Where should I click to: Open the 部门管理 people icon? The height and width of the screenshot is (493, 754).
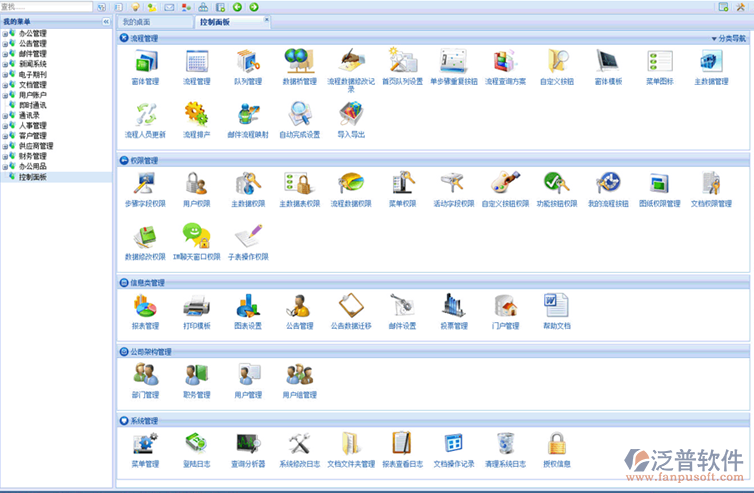pos(145,374)
